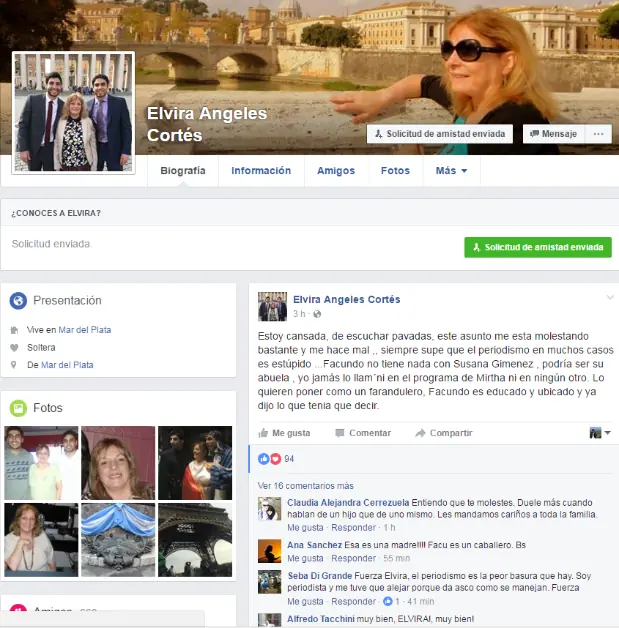The height and width of the screenshot is (628, 619).
Task: Click the speech bubble icon beside Comentar
Action: [340, 433]
